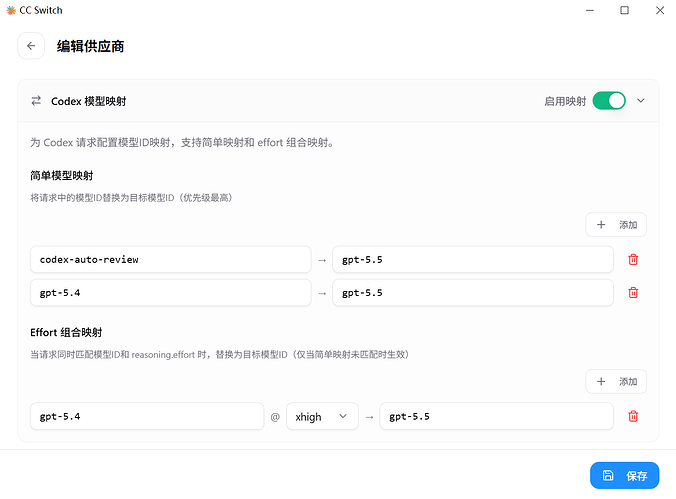The height and width of the screenshot is (499, 676).
Task: Click the 编辑供应商 page title
Action: (x=91, y=46)
